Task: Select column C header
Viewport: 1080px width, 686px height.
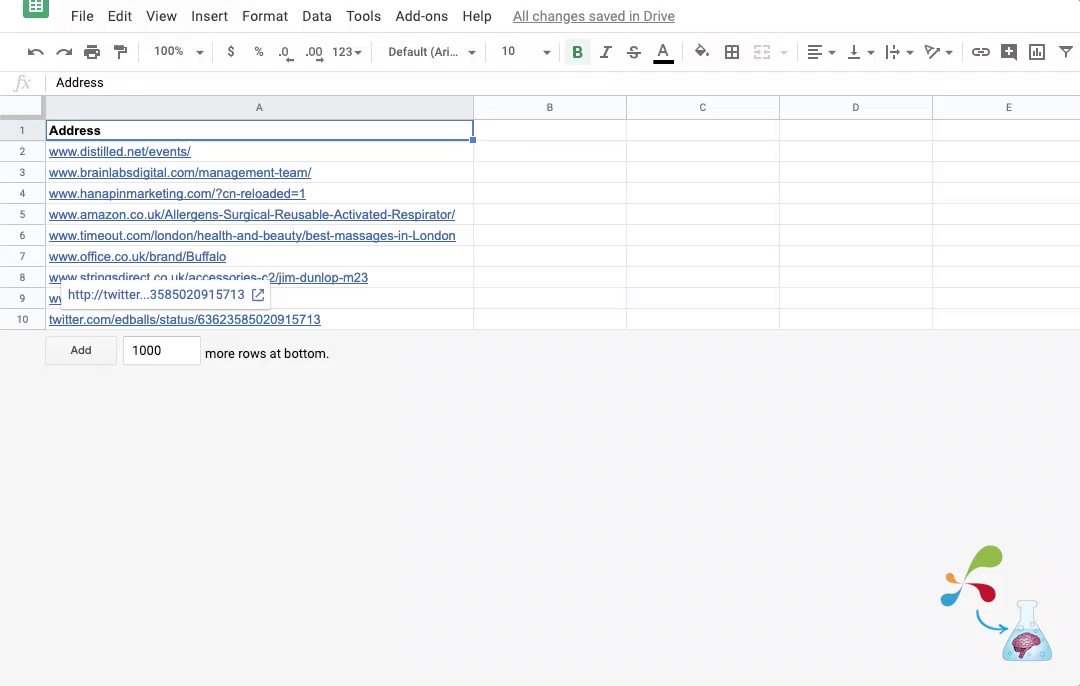Action: 703,107
